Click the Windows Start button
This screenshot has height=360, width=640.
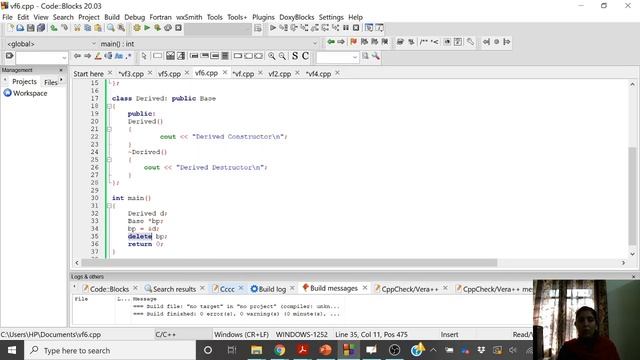[12, 350]
